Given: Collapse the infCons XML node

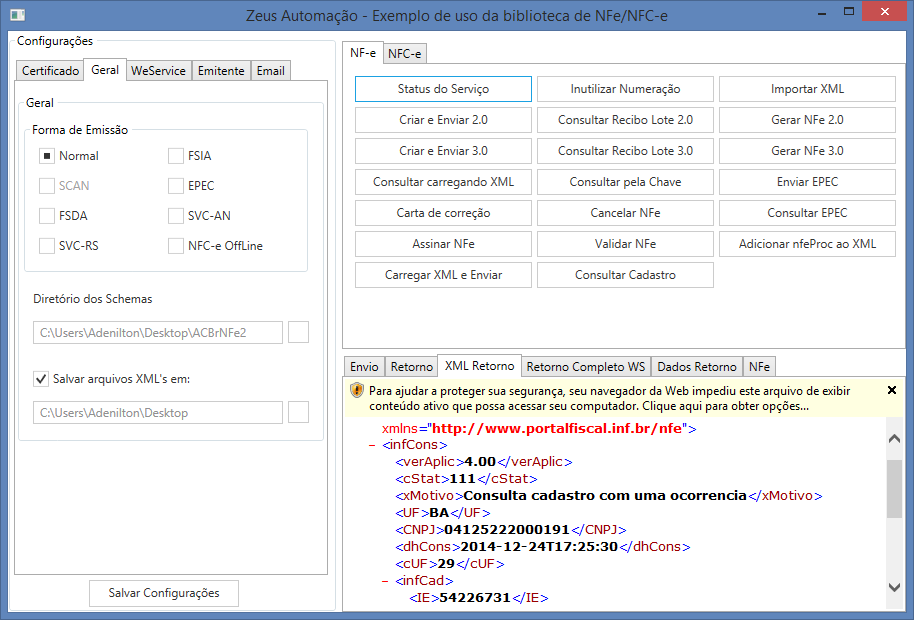Looking at the screenshot, I should 372,445.
